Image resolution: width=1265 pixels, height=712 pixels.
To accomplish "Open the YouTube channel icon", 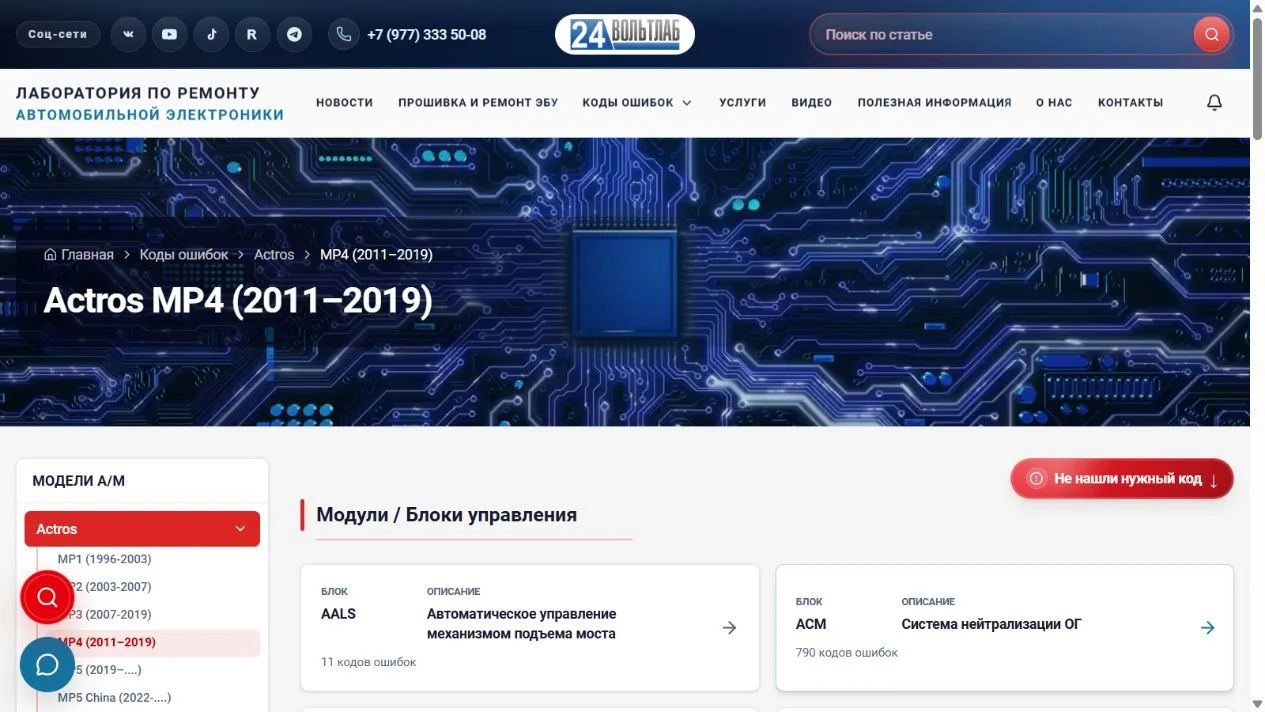I will click(170, 34).
